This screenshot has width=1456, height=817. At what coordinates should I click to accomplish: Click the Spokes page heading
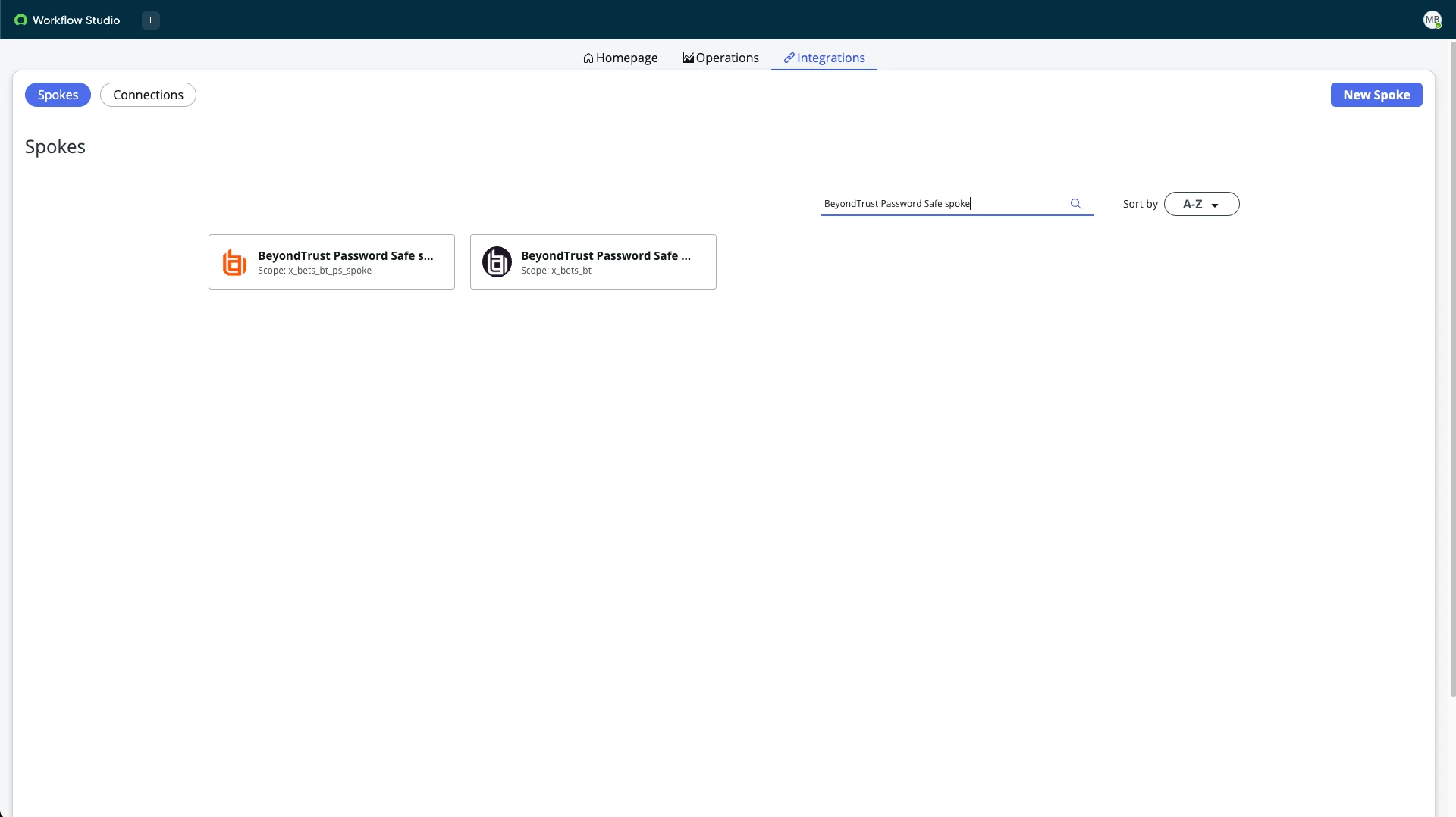pos(55,146)
